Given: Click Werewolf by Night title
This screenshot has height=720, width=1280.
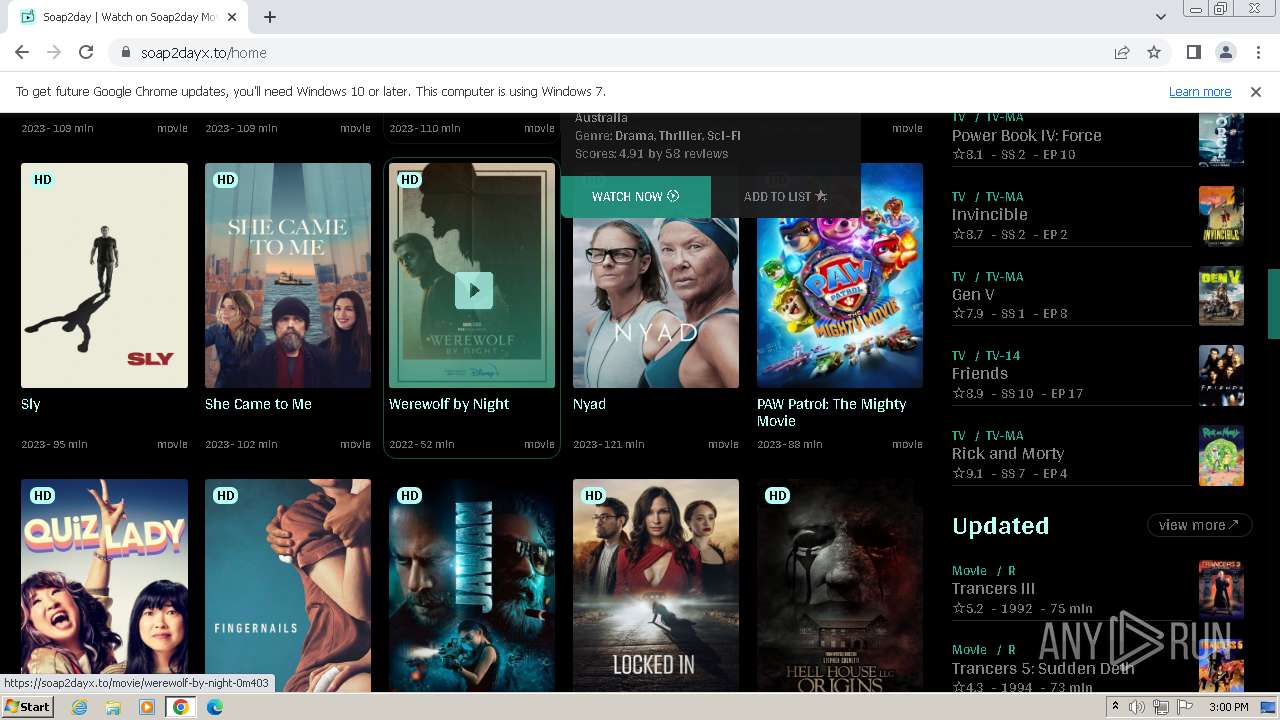Looking at the screenshot, I should 449,404.
